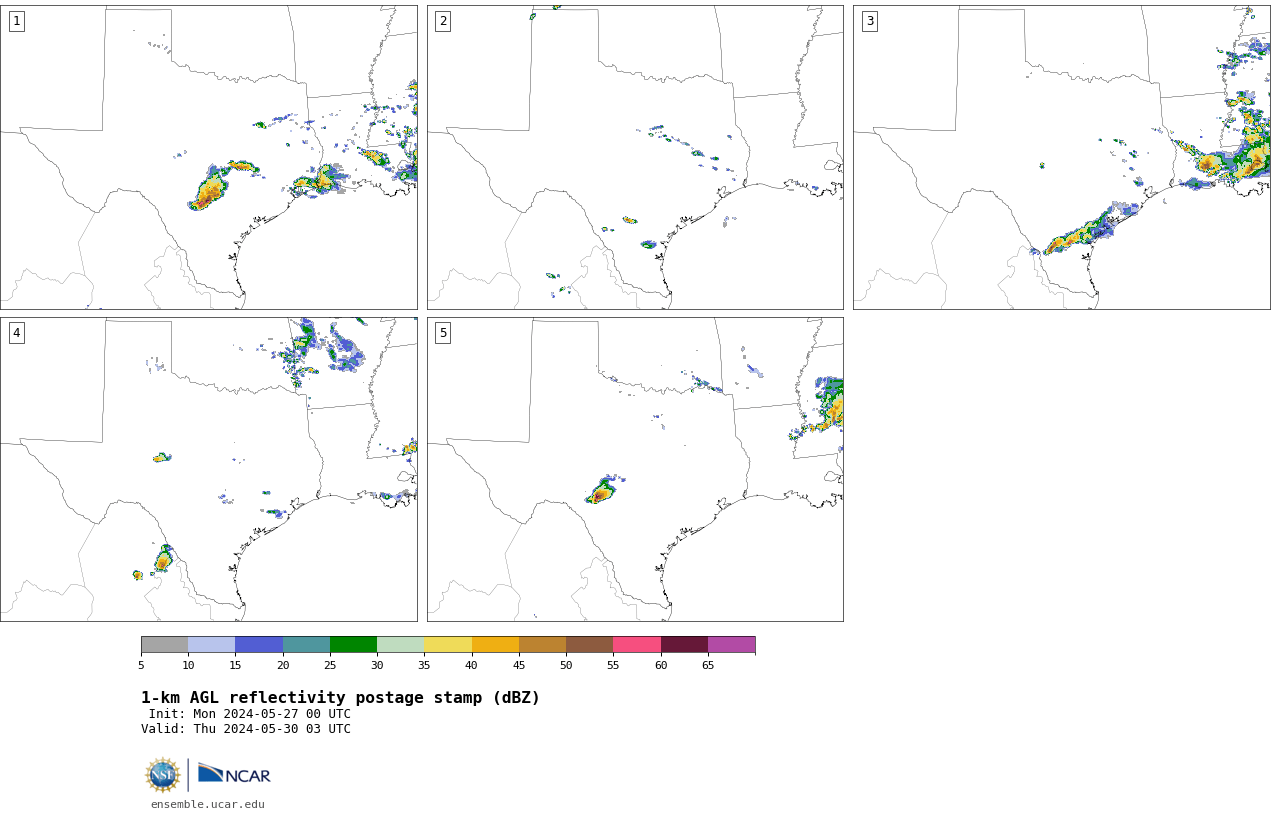Click the tan-brown 45-50 dBZ swatch

click(542, 644)
